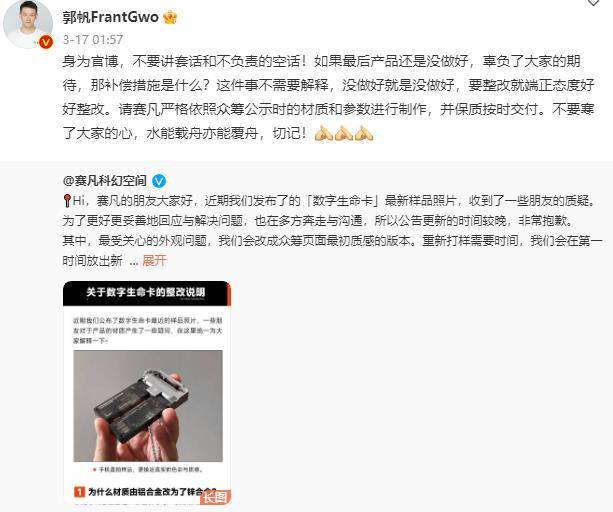Click the black header banner of the attached image
This screenshot has width=613, height=512.
click(x=147, y=293)
